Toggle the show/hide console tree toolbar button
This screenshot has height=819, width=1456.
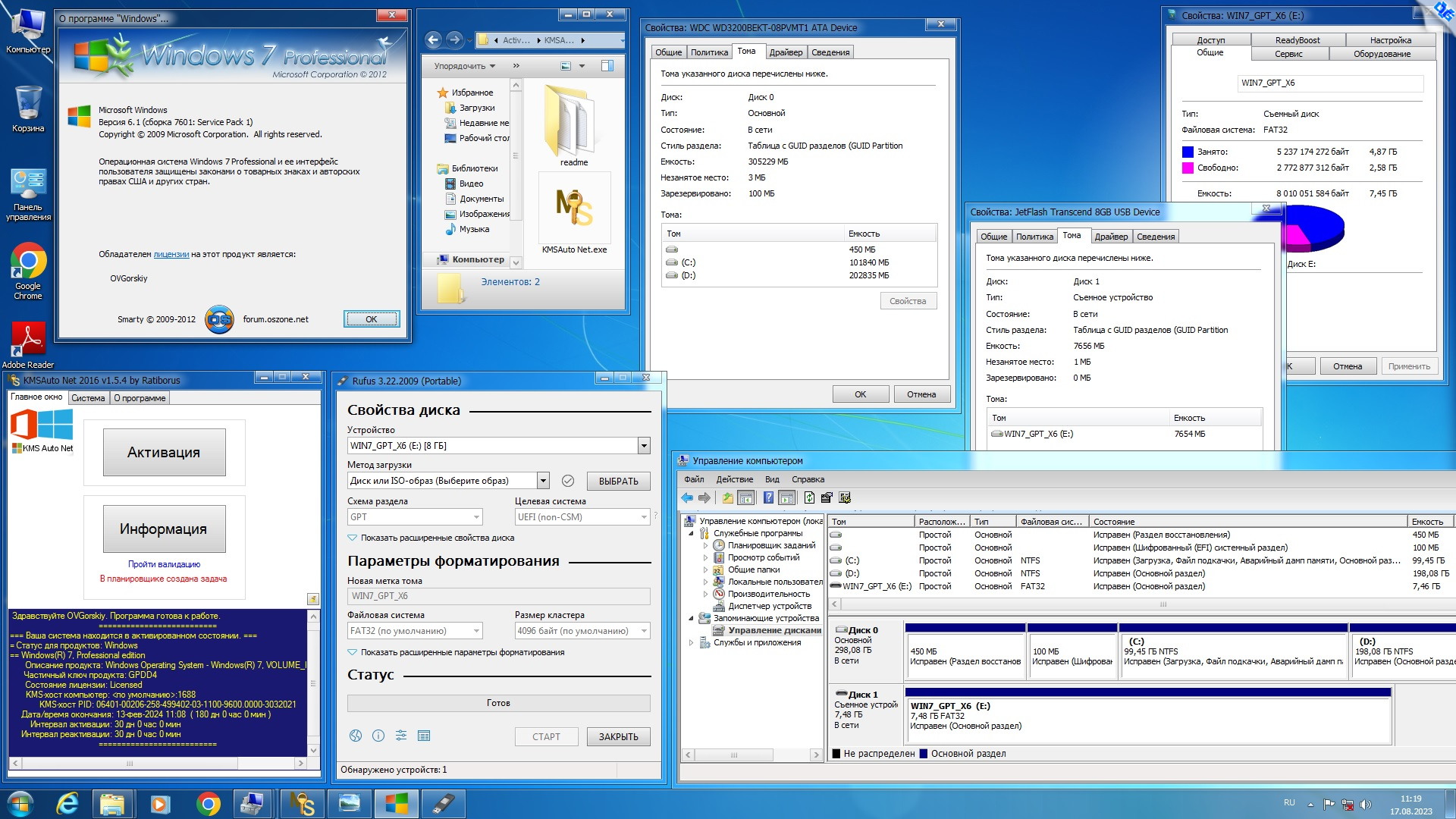point(746,498)
